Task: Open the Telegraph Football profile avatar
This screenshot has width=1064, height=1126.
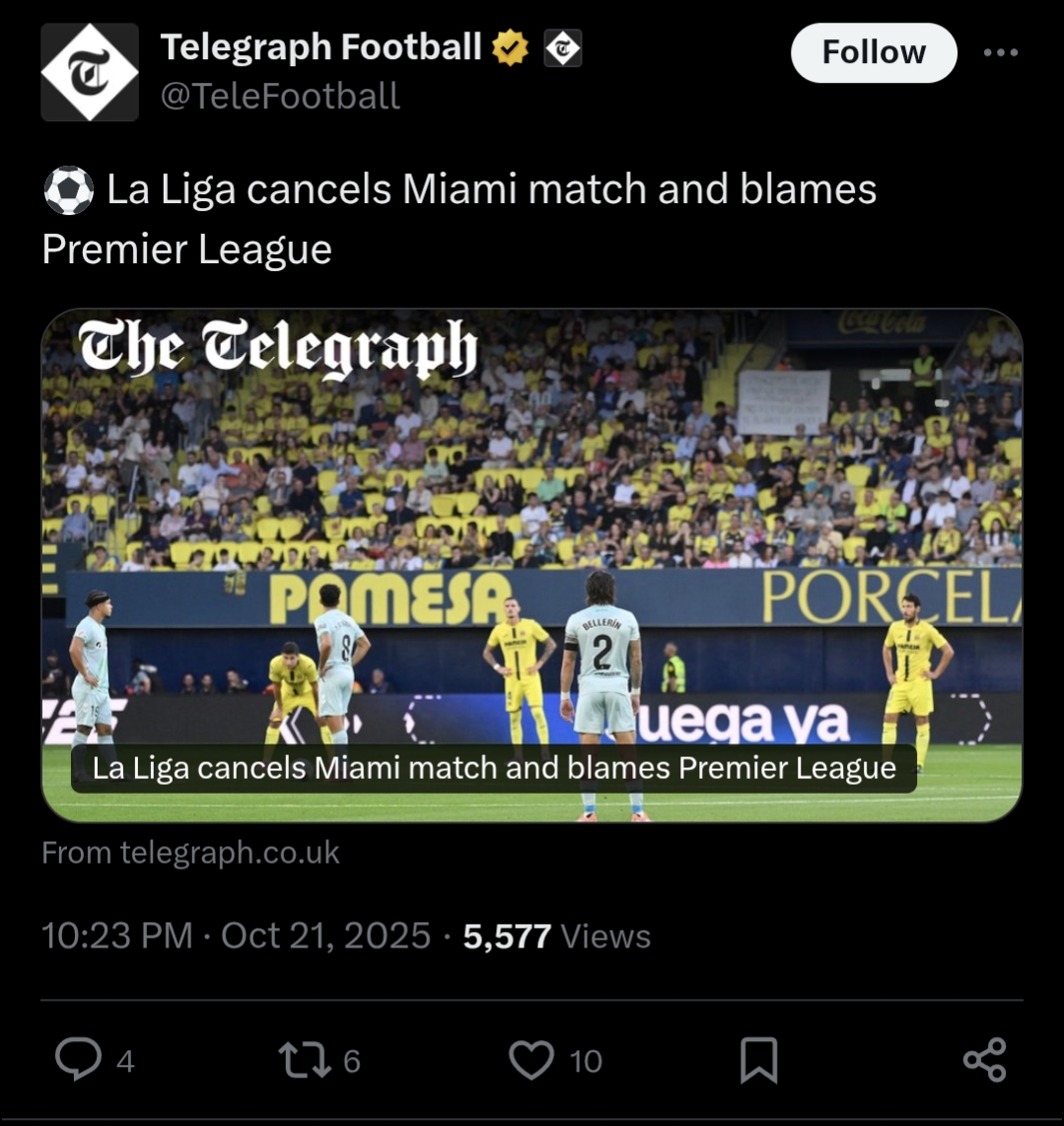Action: click(x=90, y=72)
